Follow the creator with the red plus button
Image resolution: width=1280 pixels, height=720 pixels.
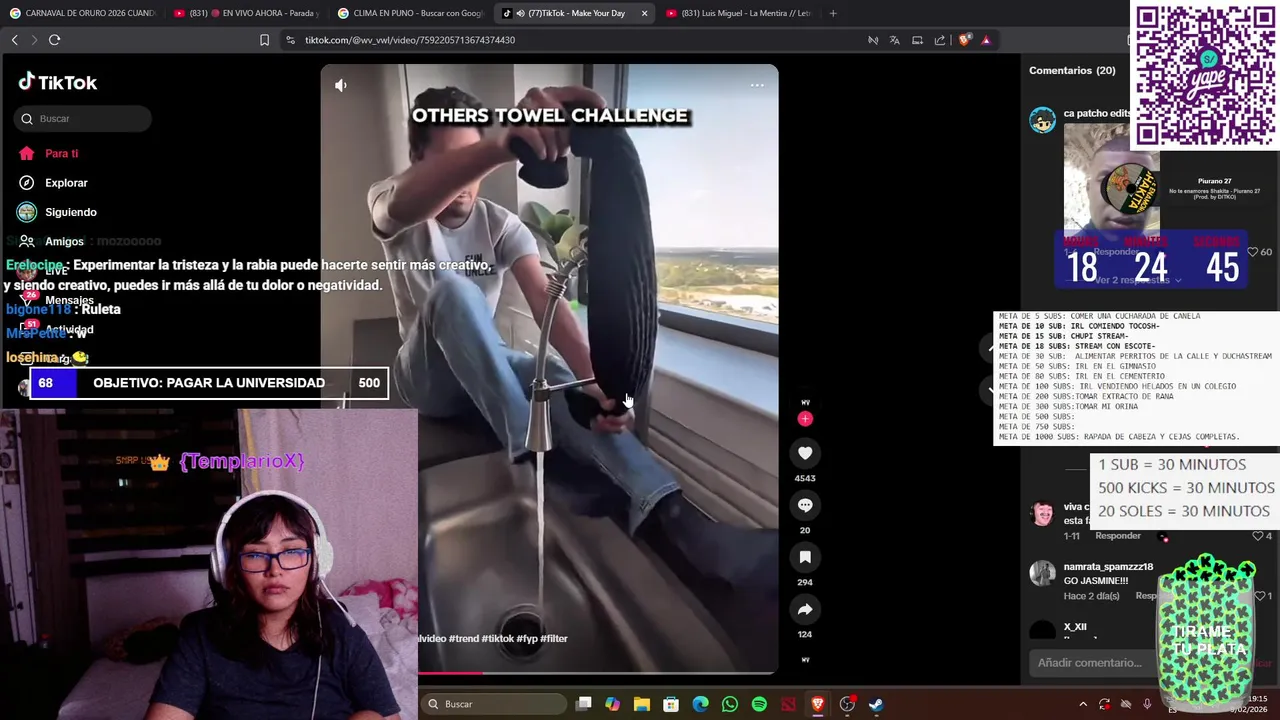coord(805,419)
